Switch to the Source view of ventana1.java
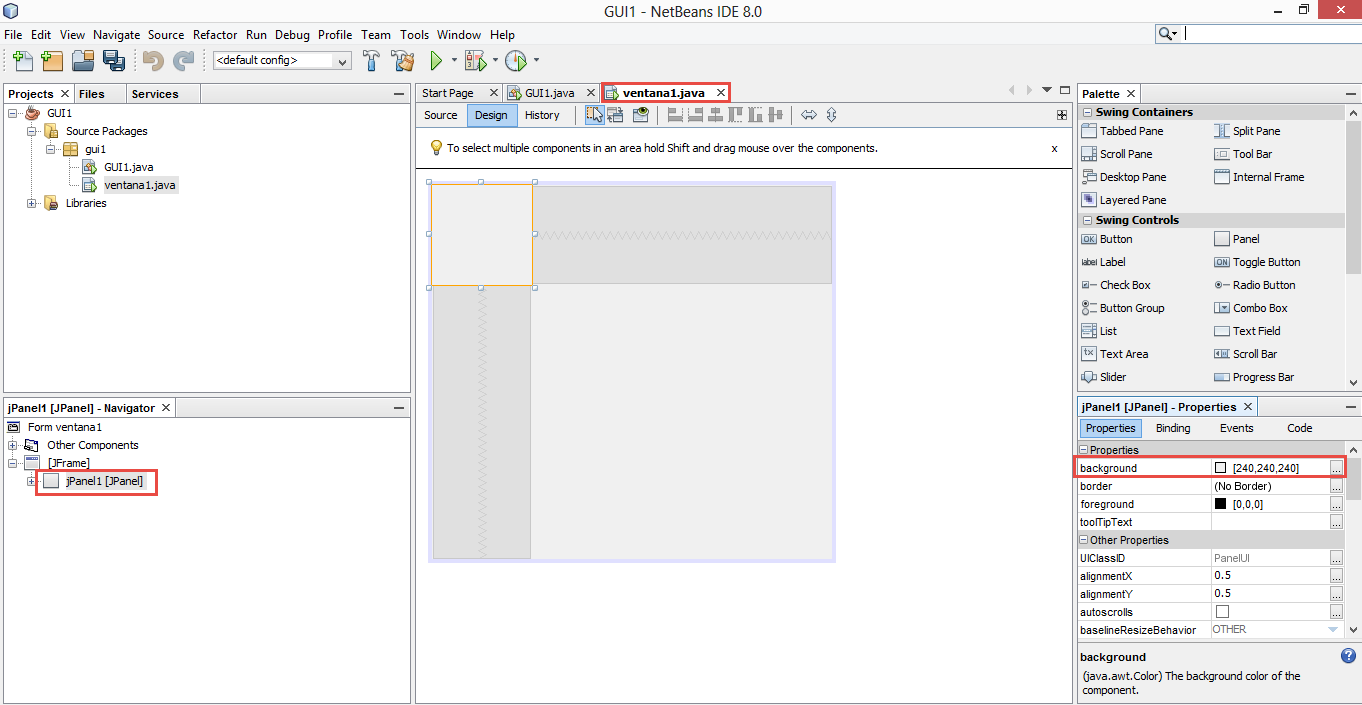1362x705 pixels. tap(440, 115)
